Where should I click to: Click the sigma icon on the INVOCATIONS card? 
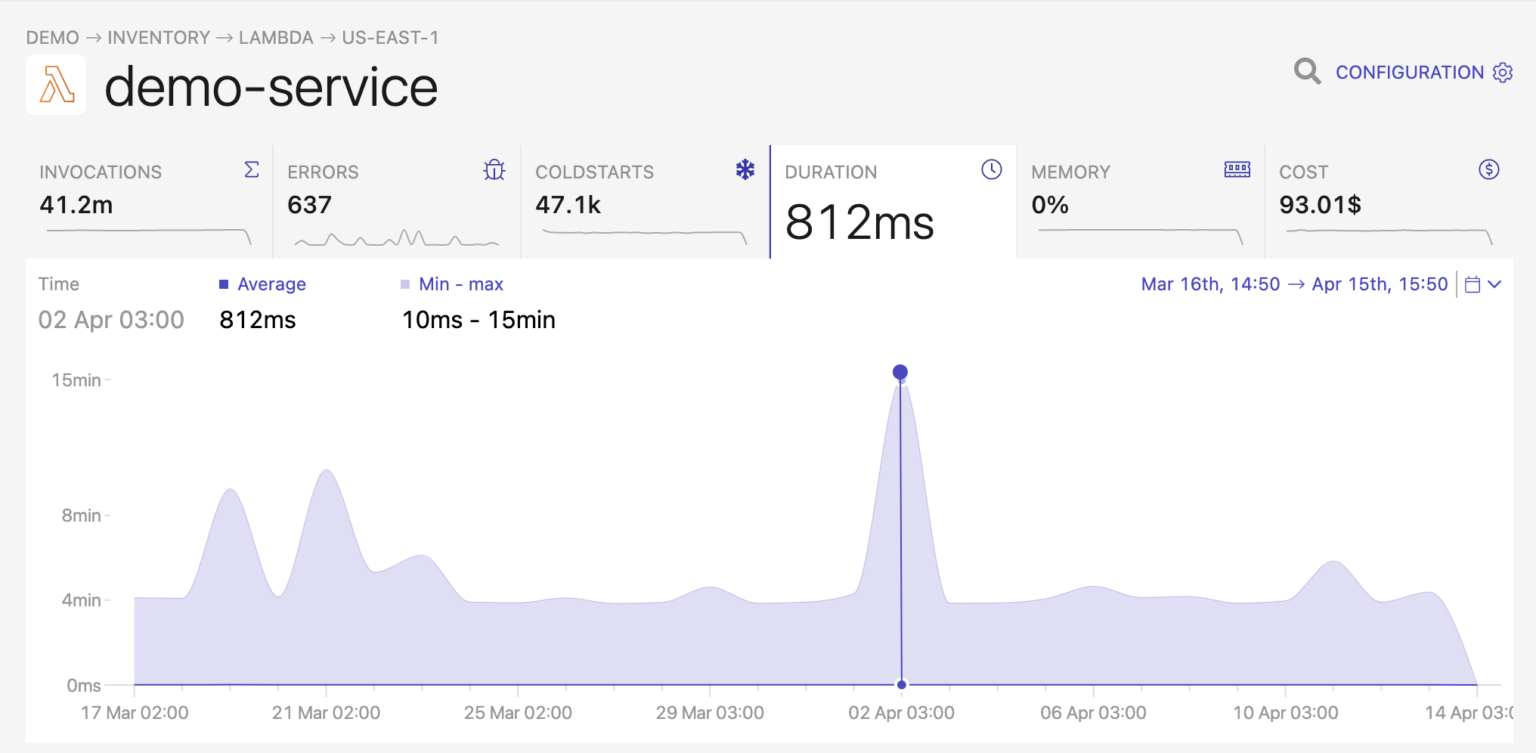(252, 170)
